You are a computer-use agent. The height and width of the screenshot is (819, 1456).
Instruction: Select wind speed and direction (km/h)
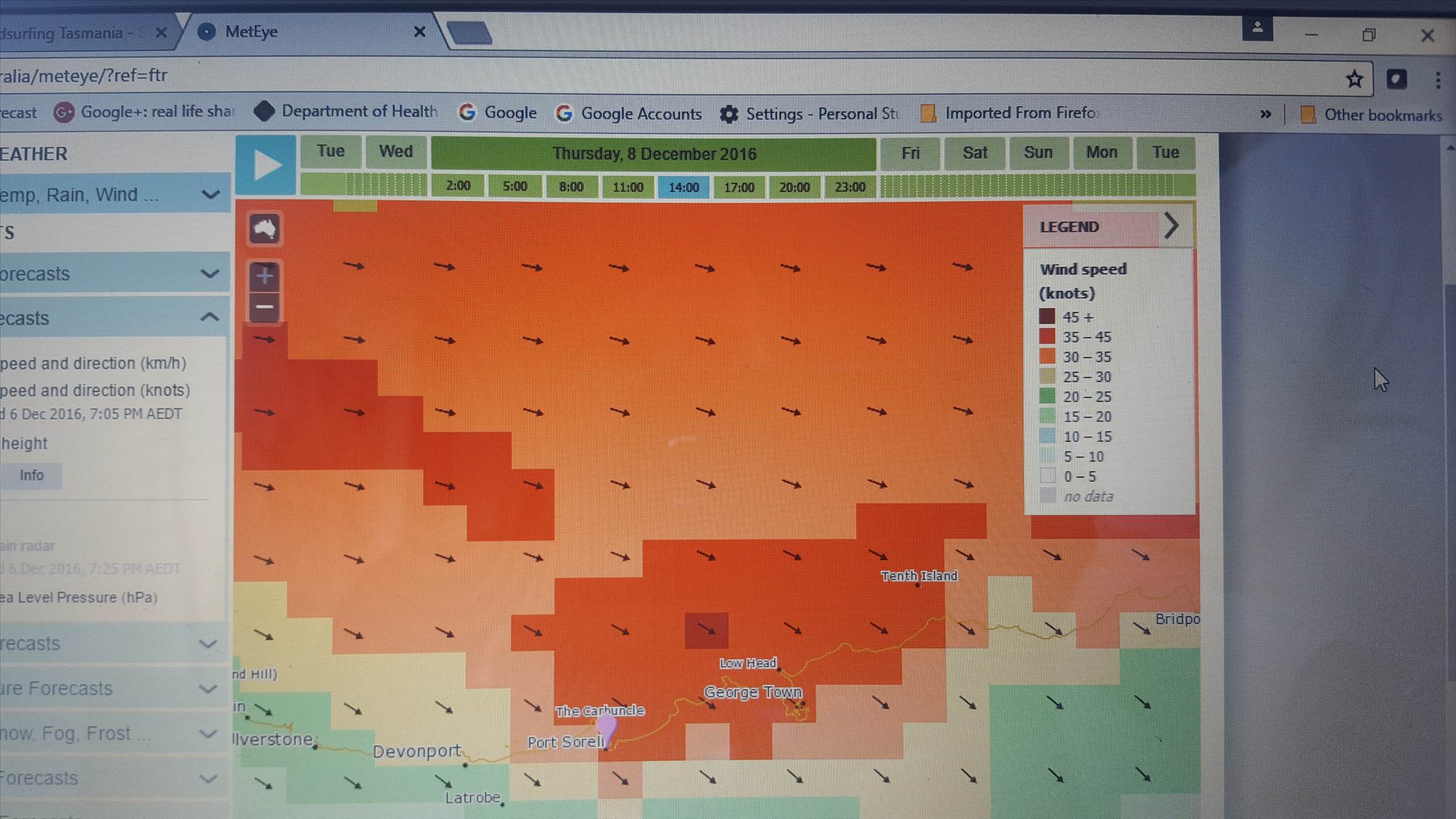click(x=93, y=363)
